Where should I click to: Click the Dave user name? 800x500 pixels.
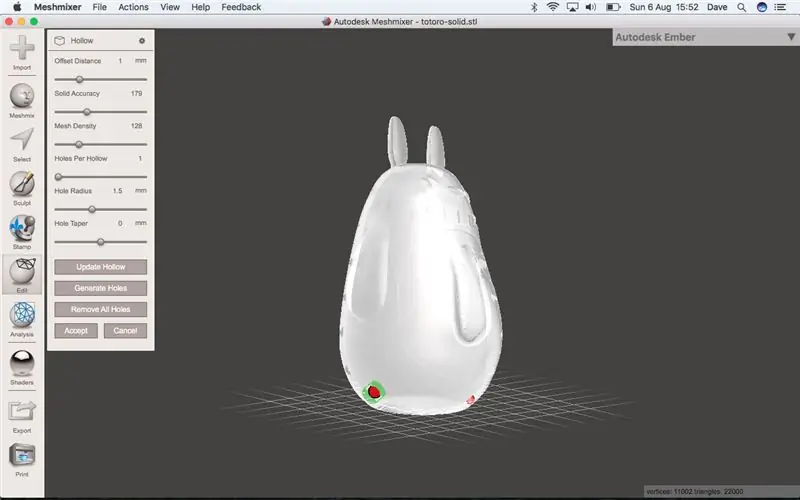click(x=717, y=7)
